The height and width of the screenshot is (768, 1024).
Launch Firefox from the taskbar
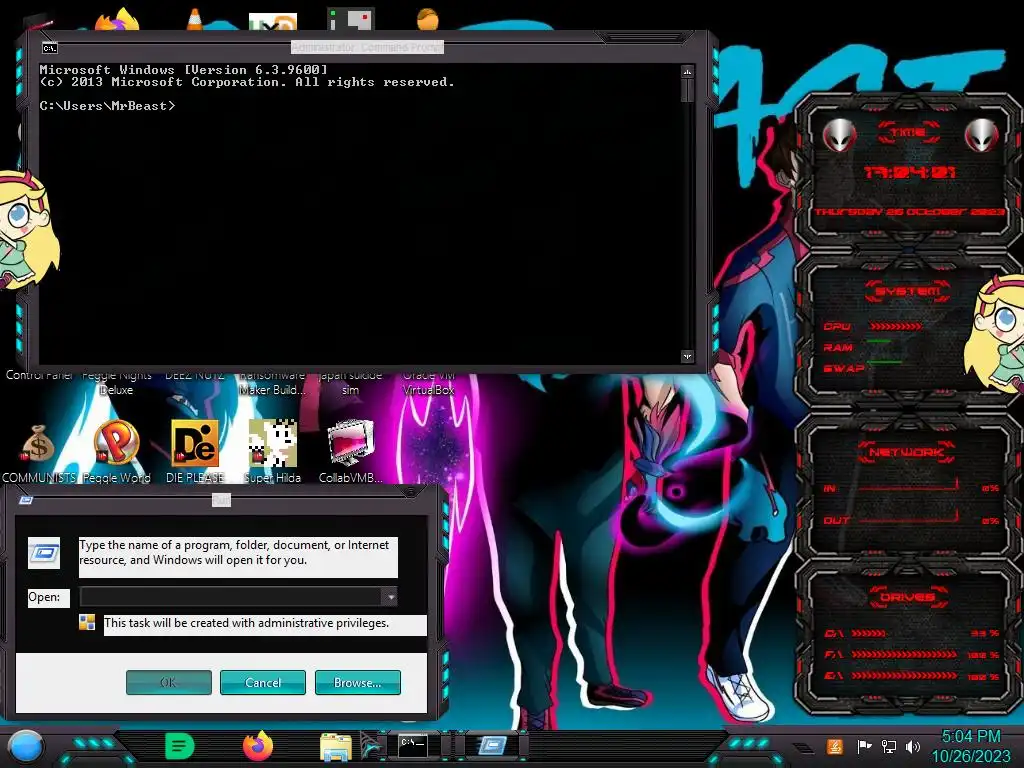click(258, 746)
